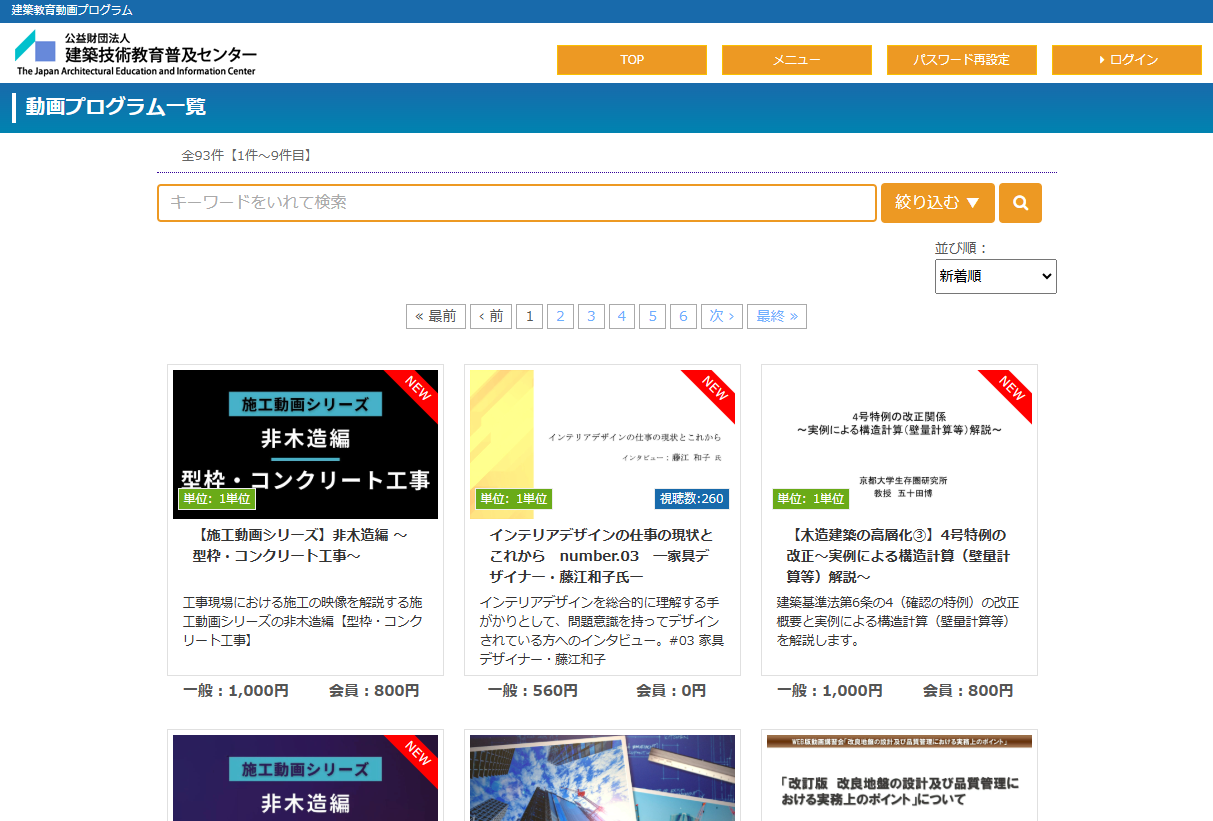Image resolution: width=1213 pixels, height=821 pixels.
Task: Click current page 1 in pagination
Action: [x=529, y=316]
